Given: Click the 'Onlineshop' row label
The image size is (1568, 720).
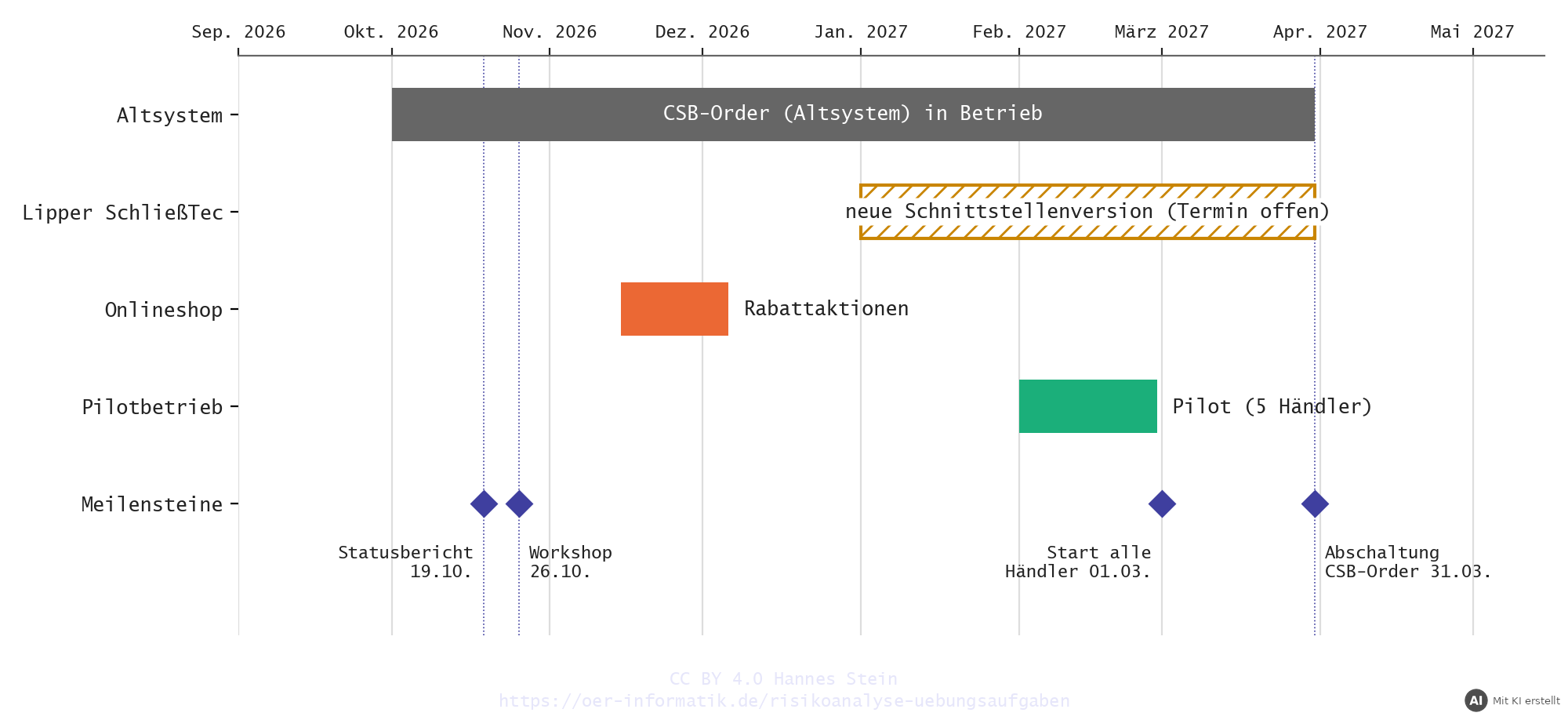Looking at the screenshot, I should [164, 310].
